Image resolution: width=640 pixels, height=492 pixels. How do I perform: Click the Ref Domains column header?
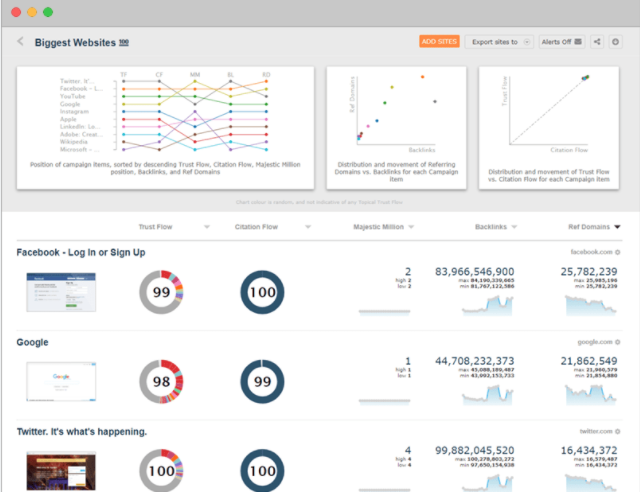pyautogui.click(x=589, y=227)
